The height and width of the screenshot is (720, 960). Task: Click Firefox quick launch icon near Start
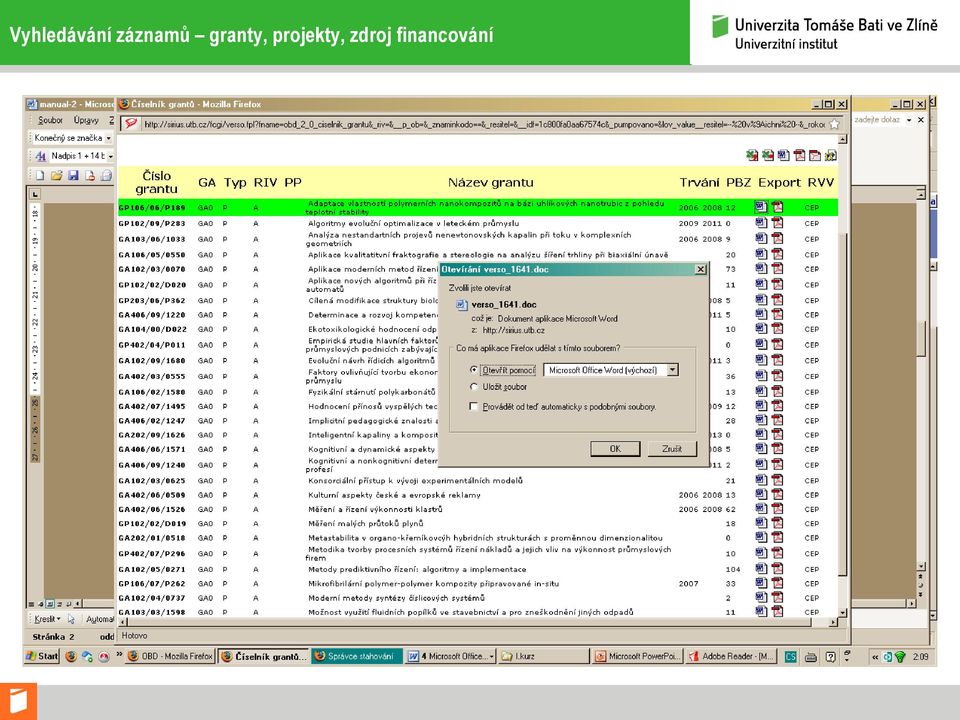[x=71, y=656]
